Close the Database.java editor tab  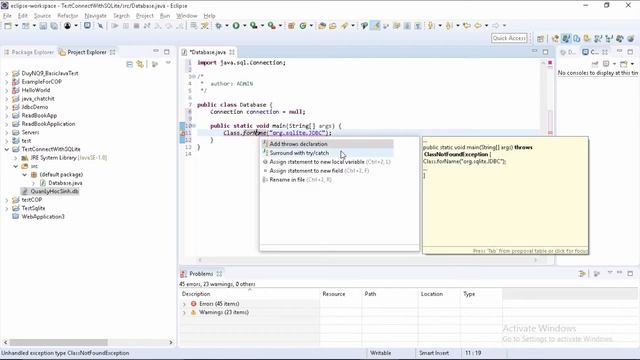[x=232, y=52]
